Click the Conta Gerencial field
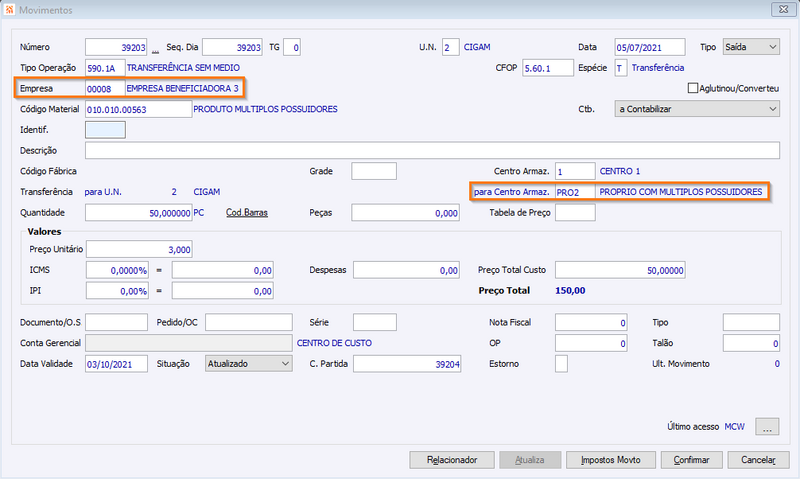 coord(188,343)
